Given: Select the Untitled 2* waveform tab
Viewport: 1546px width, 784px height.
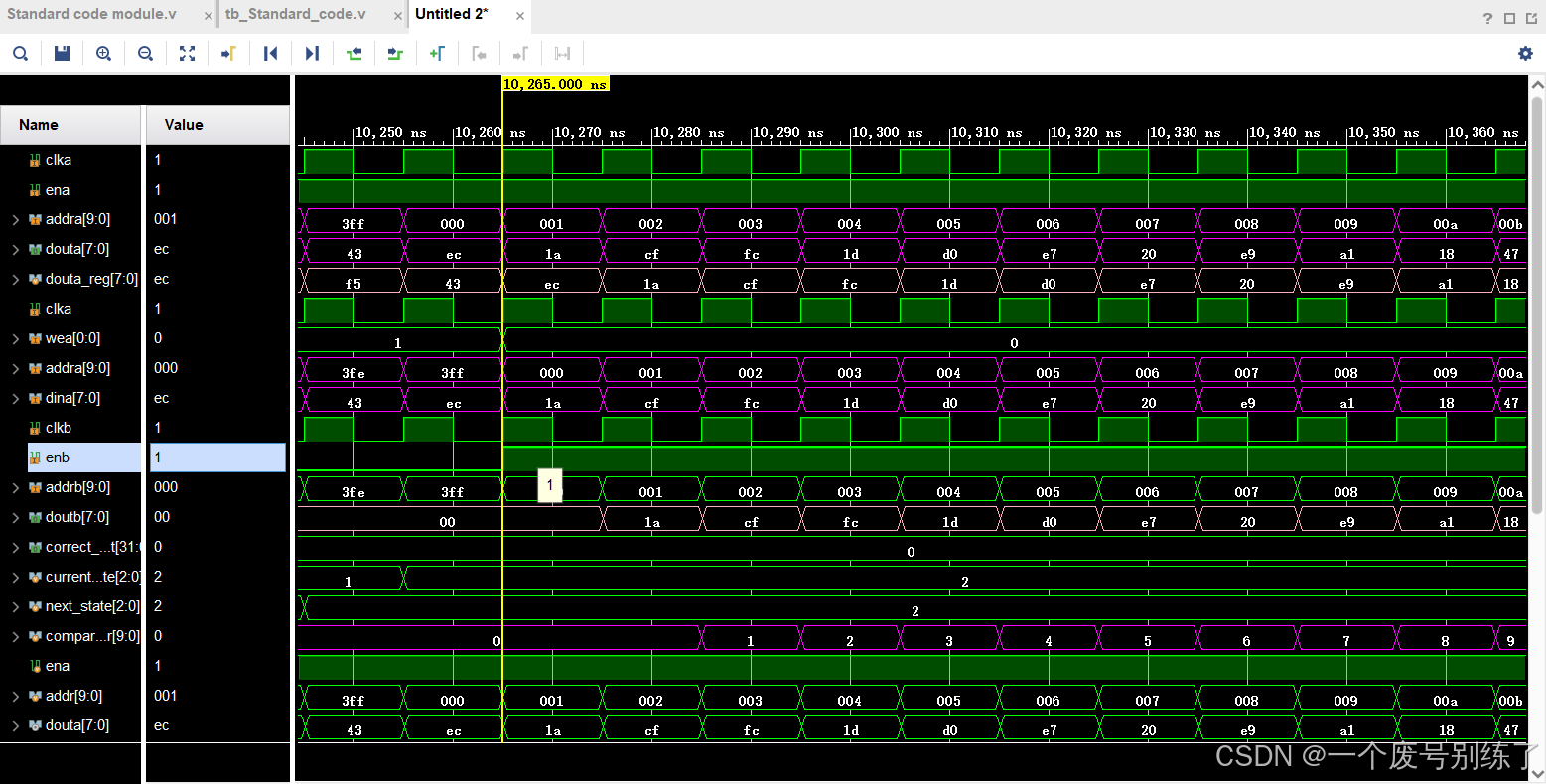Looking at the screenshot, I should [452, 14].
